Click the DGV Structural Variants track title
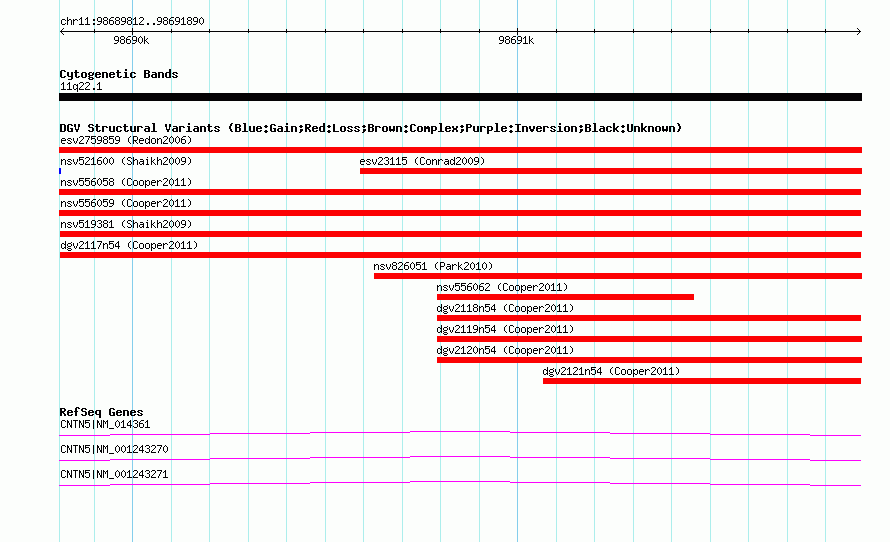Viewport: 890px width, 542px height. pyautogui.click(x=371, y=128)
